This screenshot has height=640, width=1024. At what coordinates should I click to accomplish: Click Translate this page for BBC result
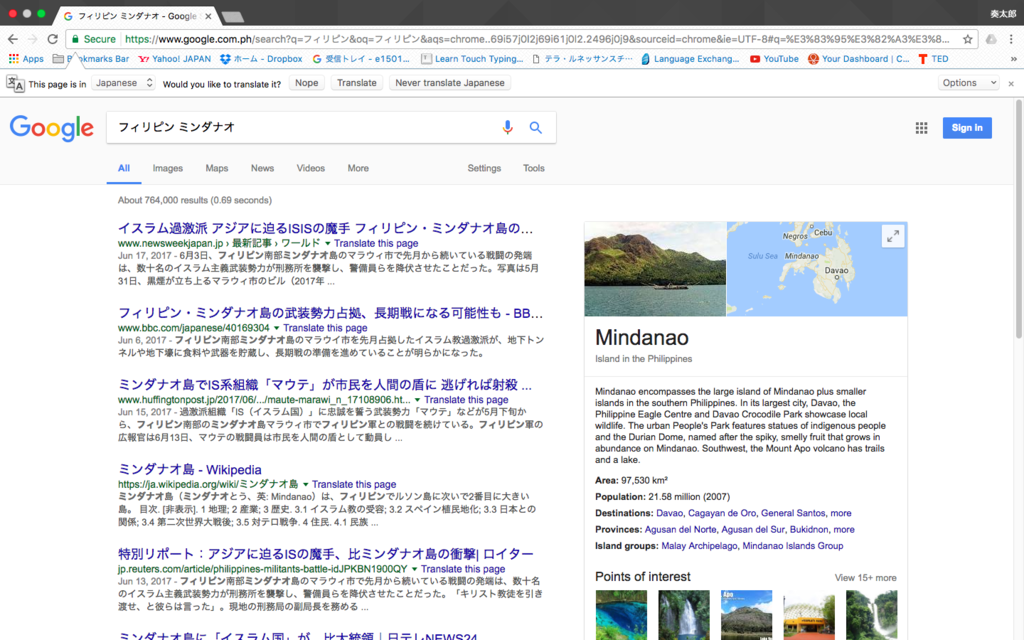[325, 328]
